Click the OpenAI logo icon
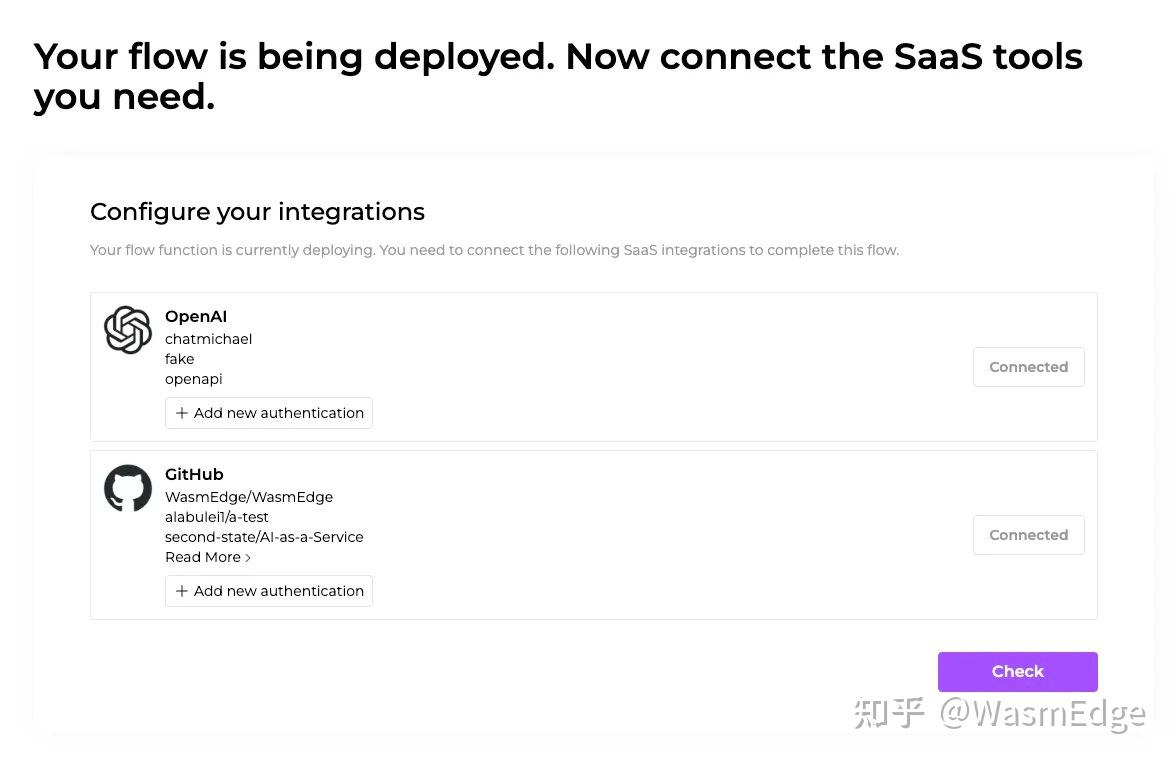Screen dimensions: 1175x765 pyautogui.click(x=128, y=330)
